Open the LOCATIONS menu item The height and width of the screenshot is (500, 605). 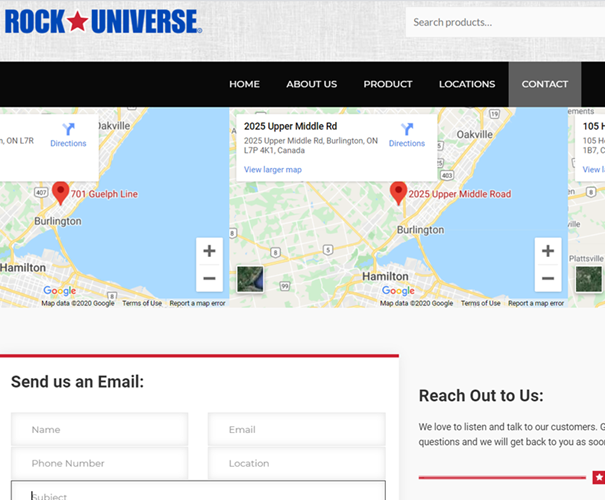467,84
